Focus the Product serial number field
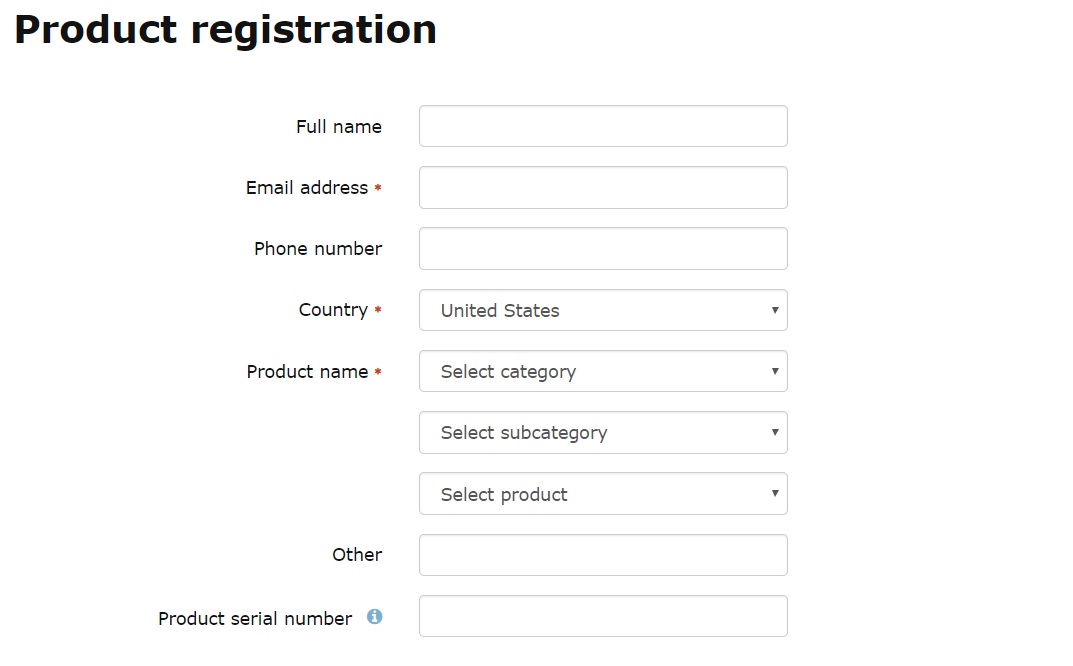Screen dimensions: 1073x666 coord(603,616)
